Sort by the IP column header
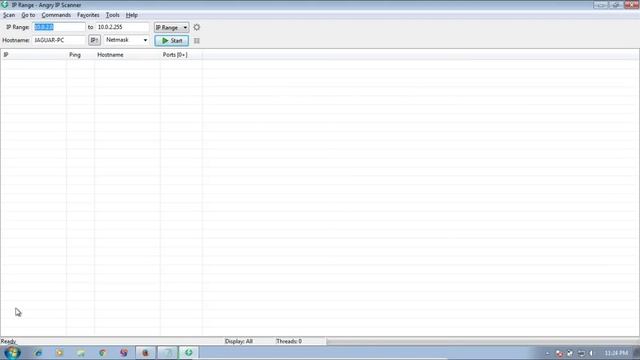 [x=33, y=55]
